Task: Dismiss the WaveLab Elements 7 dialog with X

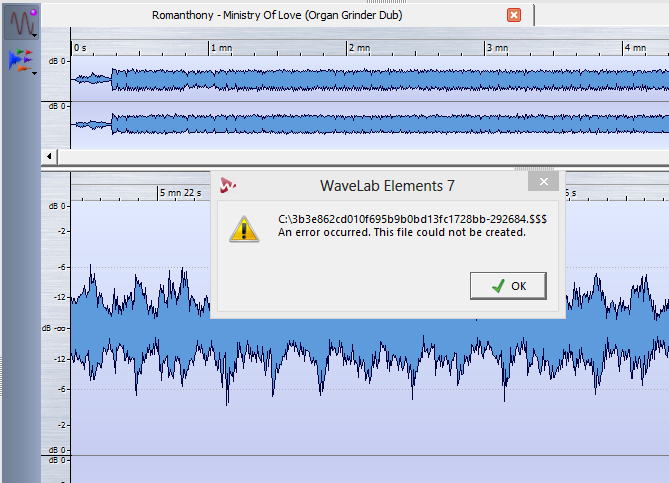Action: coord(543,182)
